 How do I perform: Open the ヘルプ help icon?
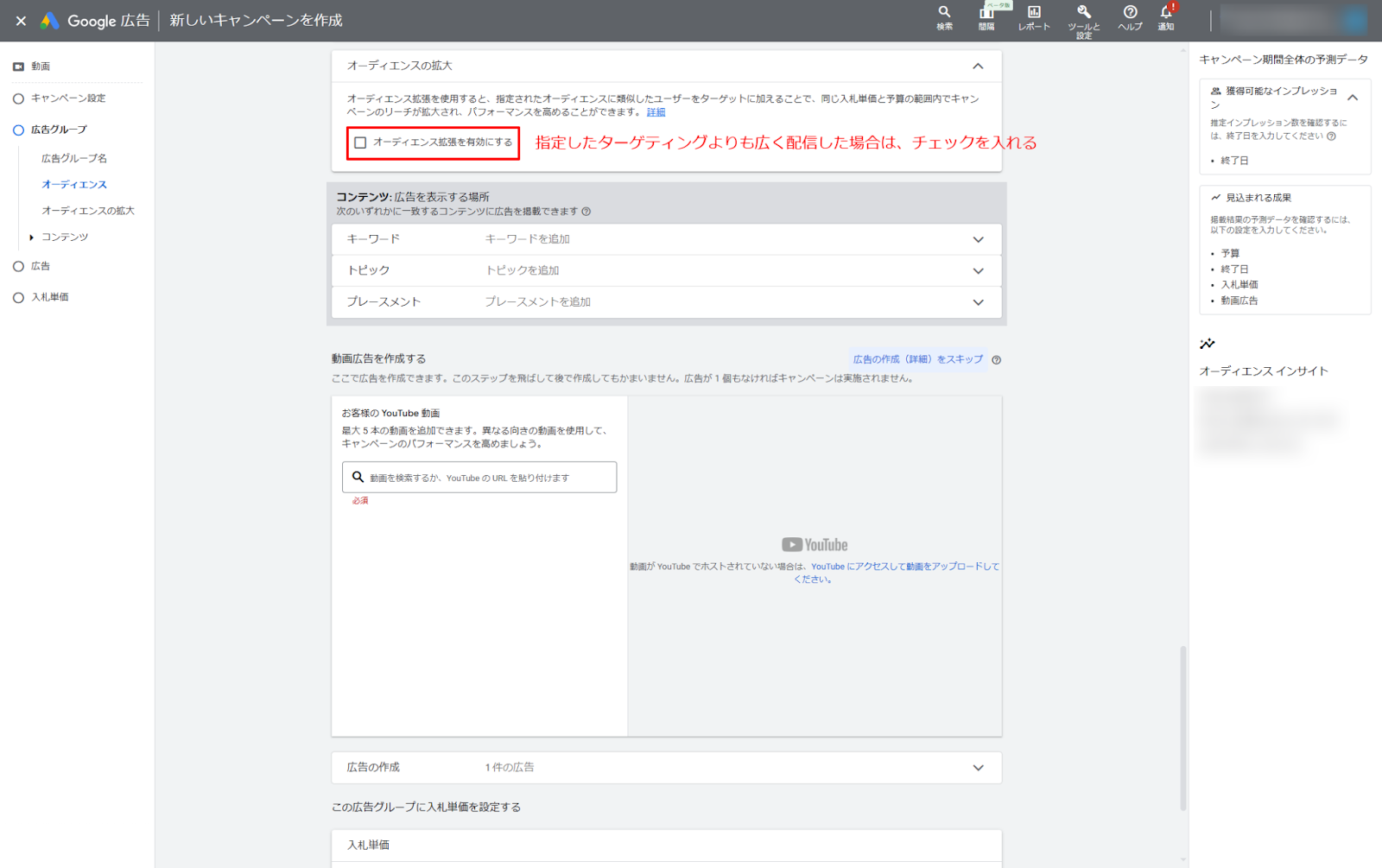[x=1130, y=17]
